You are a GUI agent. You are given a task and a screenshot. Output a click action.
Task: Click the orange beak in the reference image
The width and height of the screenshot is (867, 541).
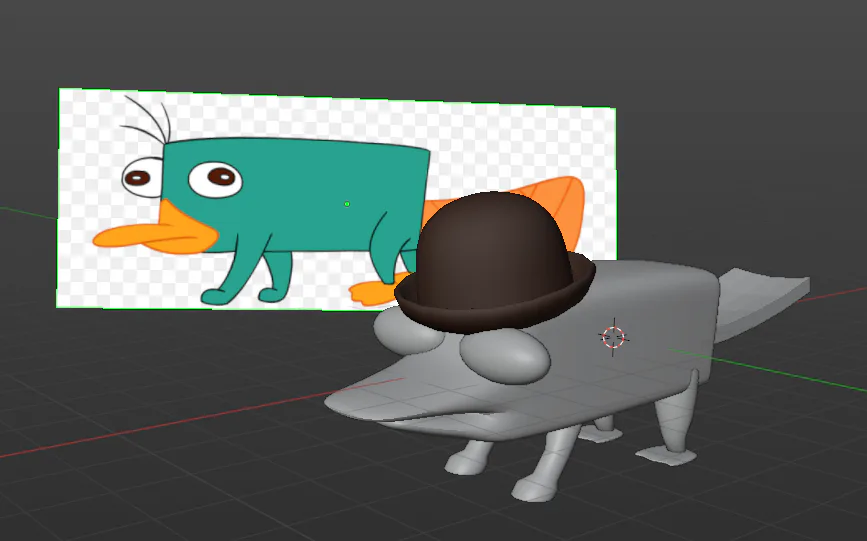[158, 232]
